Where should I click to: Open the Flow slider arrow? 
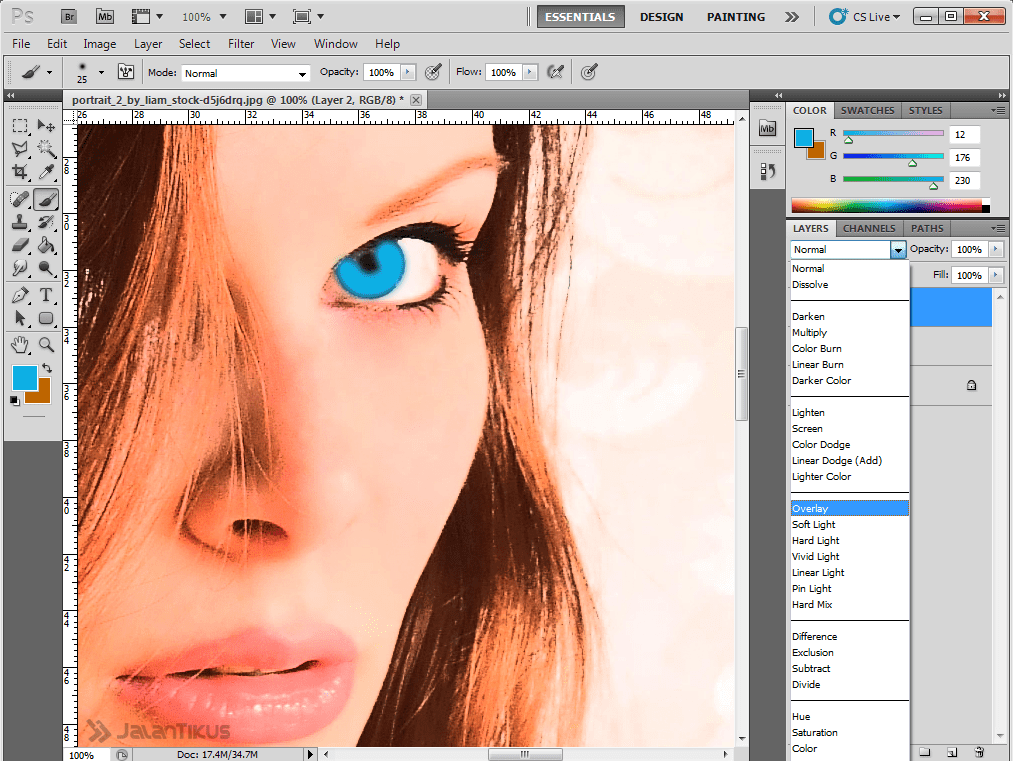pyautogui.click(x=530, y=72)
